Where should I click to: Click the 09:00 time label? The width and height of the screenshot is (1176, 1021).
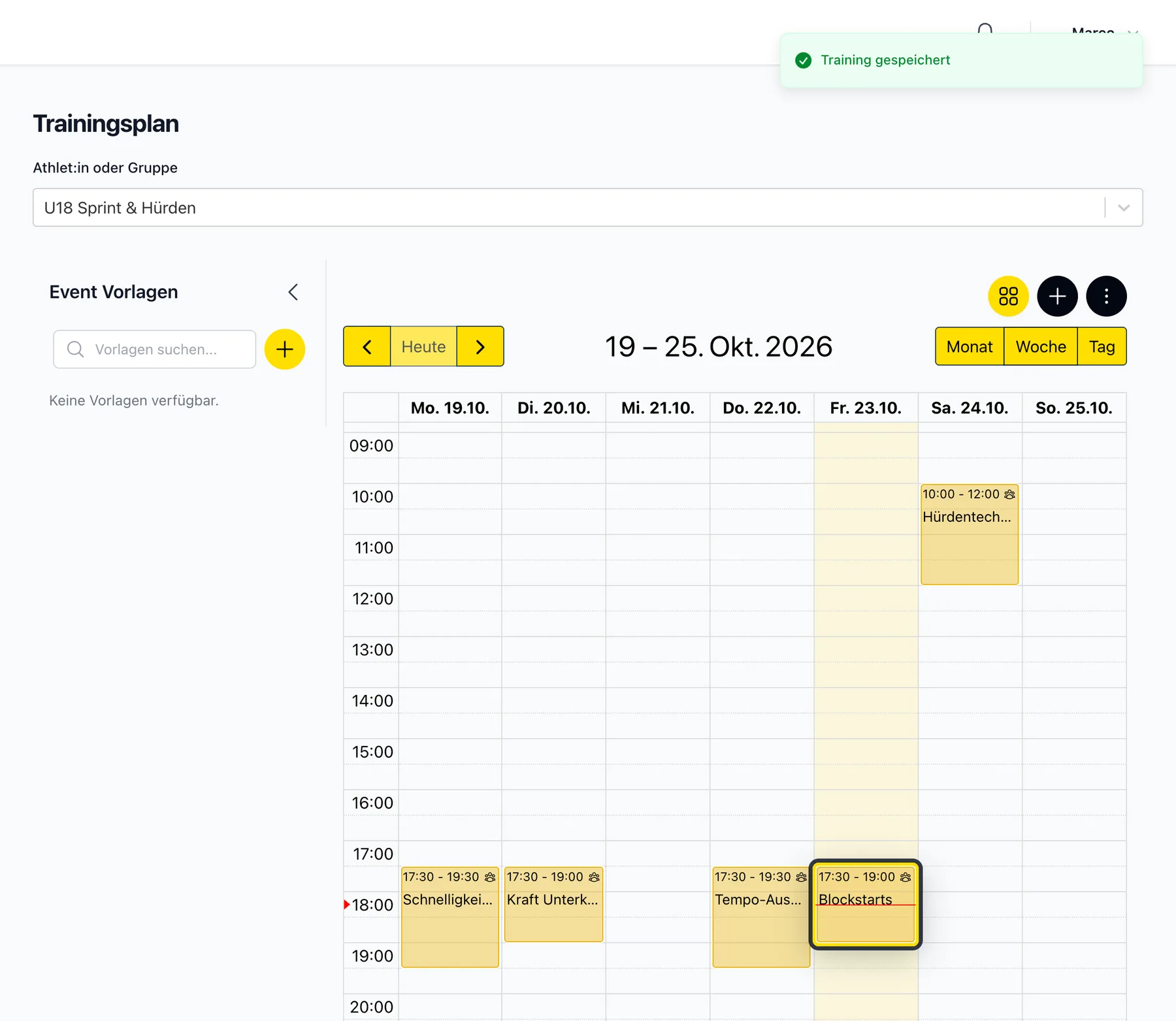point(371,446)
